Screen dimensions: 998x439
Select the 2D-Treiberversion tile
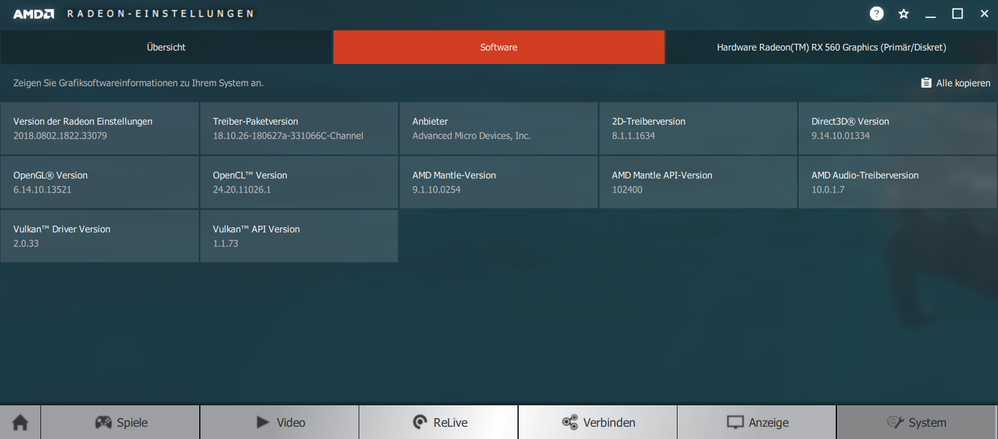point(698,128)
